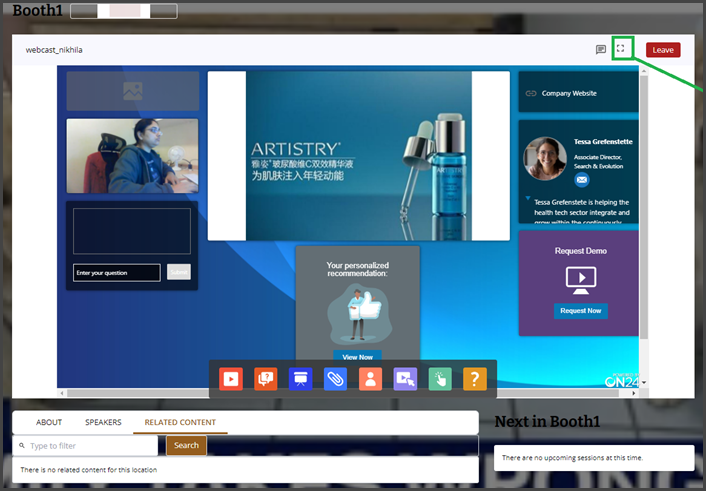Click the horizontal scrollbar left arrow
Screen dimensions: 706x491
(x=62, y=393)
